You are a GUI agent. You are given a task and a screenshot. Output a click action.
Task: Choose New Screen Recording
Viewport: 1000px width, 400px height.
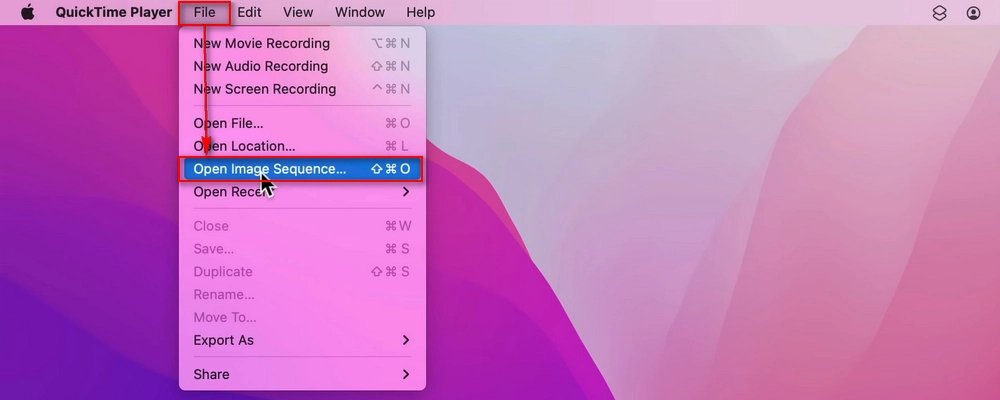pyautogui.click(x=302, y=89)
